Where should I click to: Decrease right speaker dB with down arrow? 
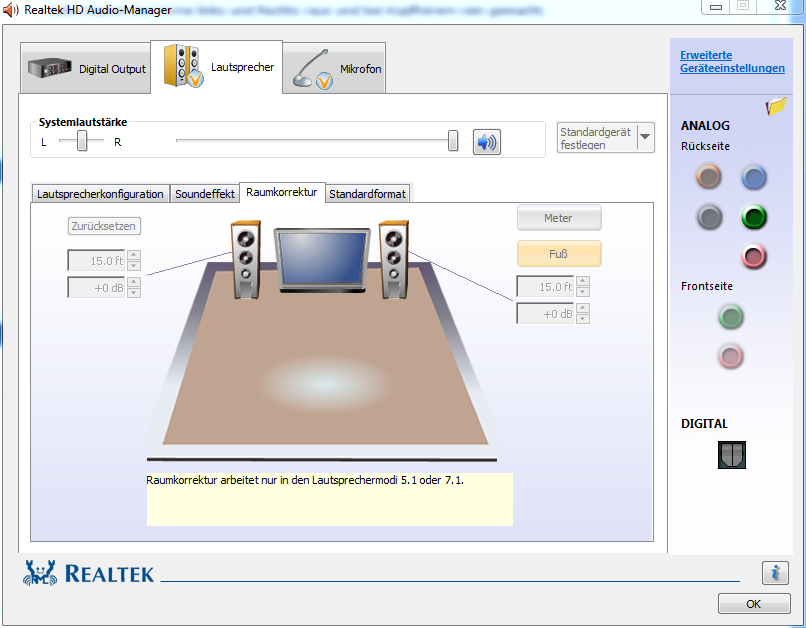(x=582, y=319)
